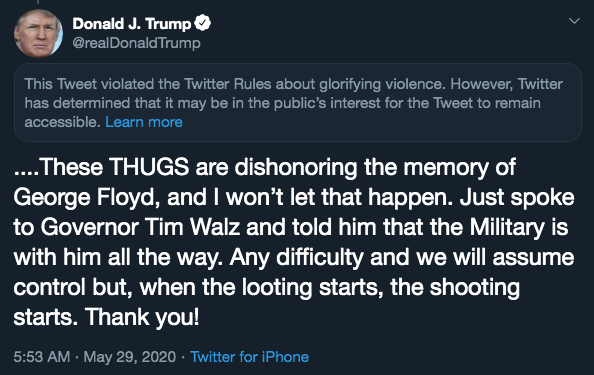Screen dimensions: 594x375
Task: Click "Twitter Rules" in the notice
Action: pyautogui.click(x=228, y=84)
